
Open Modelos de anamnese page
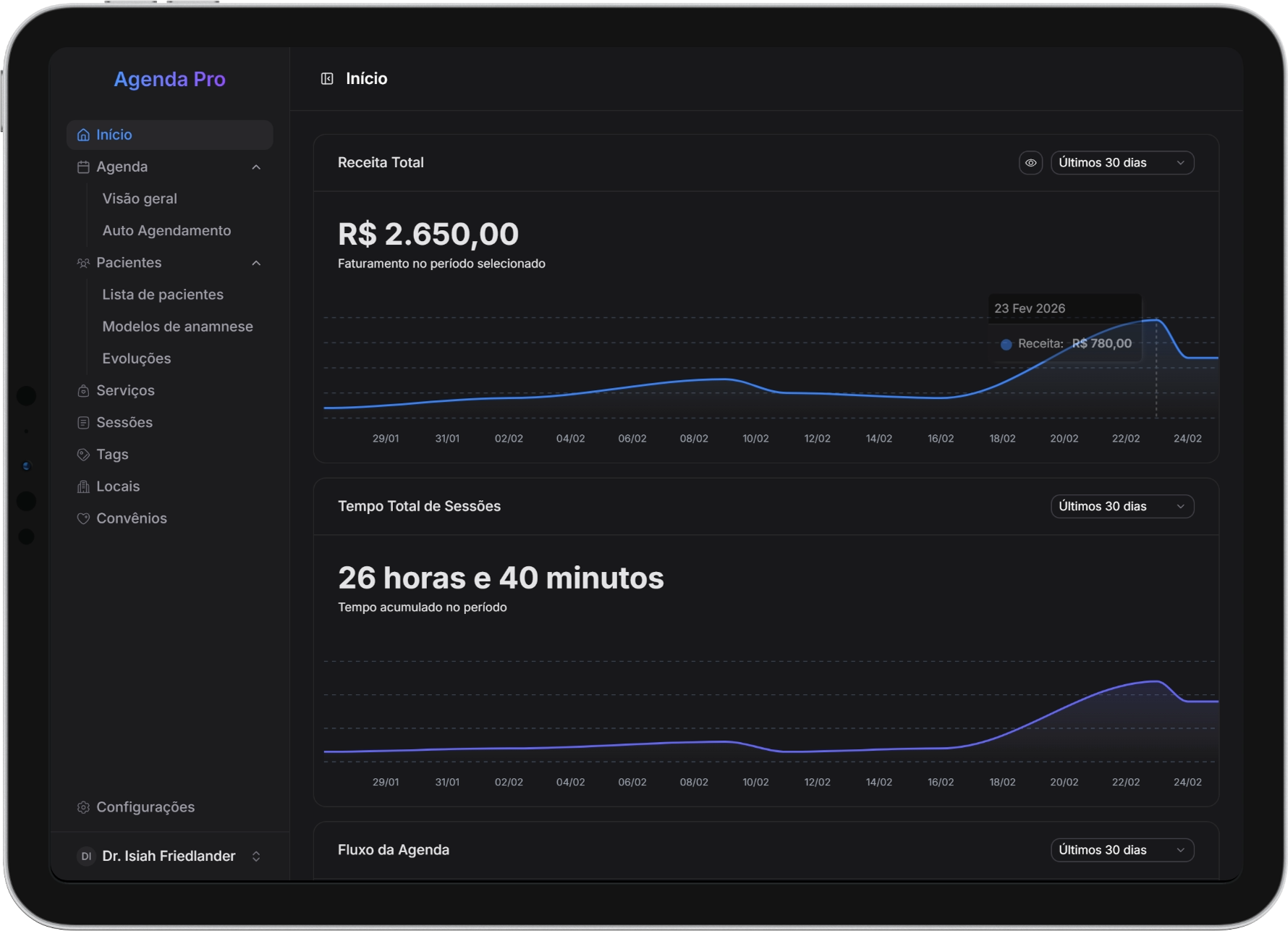[177, 327]
